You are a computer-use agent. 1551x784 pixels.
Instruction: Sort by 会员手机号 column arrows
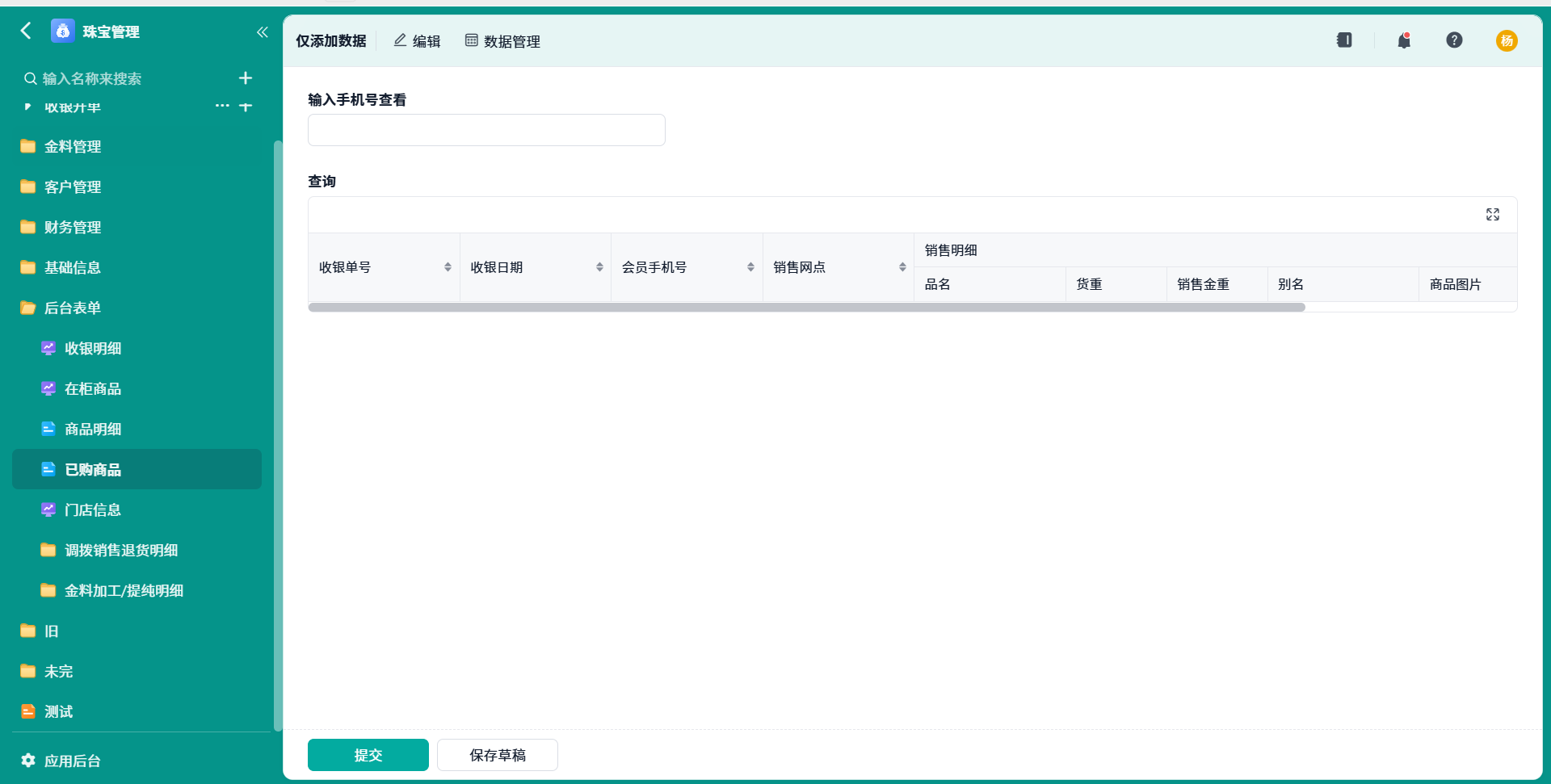[x=750, y=267]
